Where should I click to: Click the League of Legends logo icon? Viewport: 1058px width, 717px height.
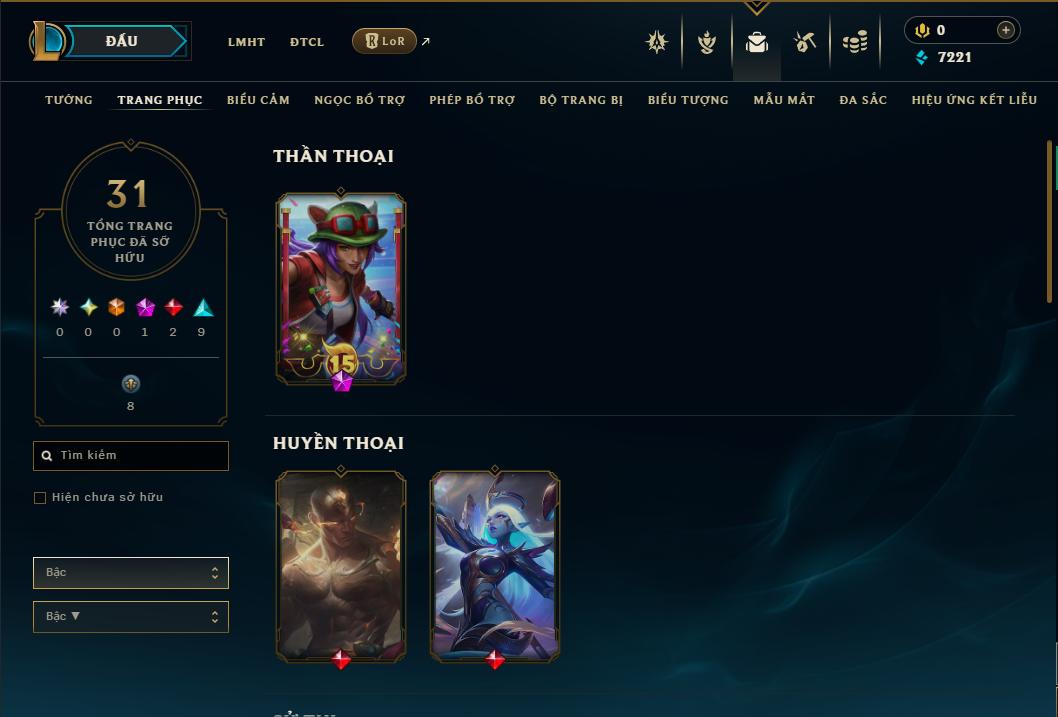pyautogui.click(x=46, y=40)
